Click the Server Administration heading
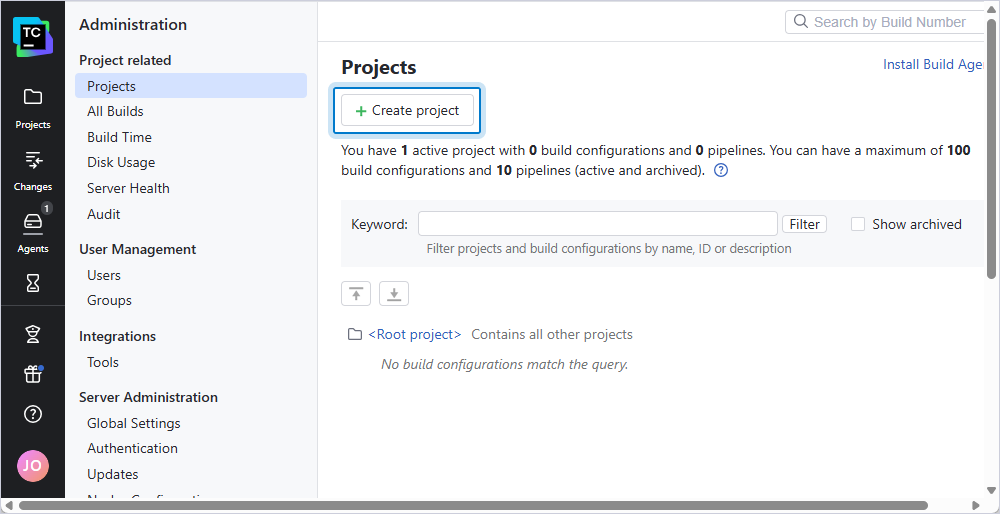The height and width of the screenshot is (514, 1000). pos(149,397)
